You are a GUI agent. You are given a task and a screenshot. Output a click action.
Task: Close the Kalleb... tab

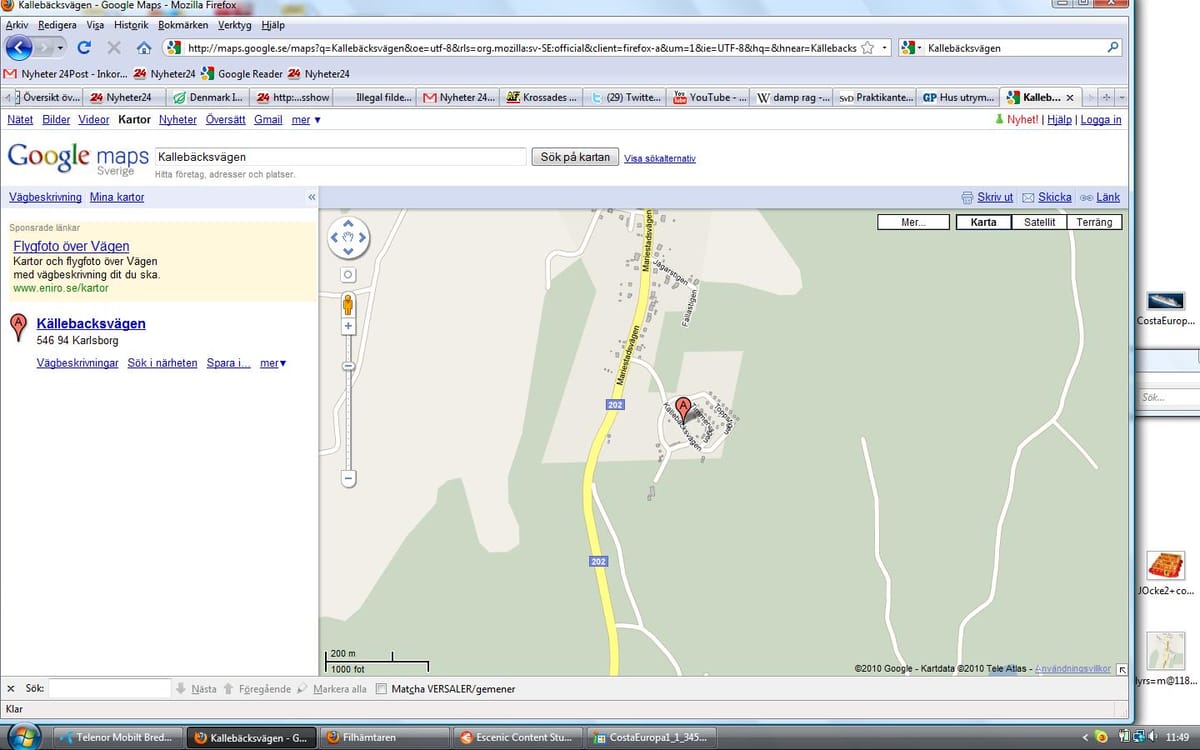1069,98
